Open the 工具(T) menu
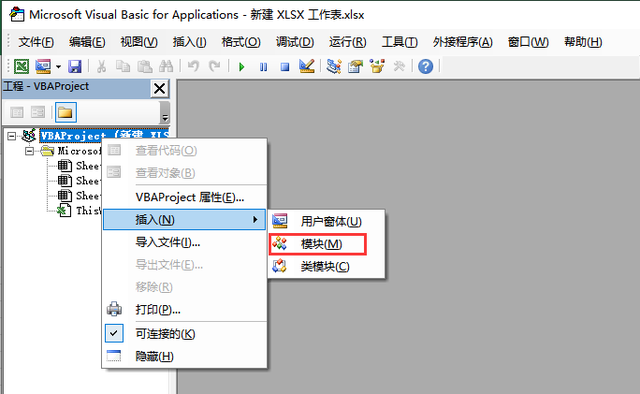Screen dimensions: 640x394 click(399, 42)
